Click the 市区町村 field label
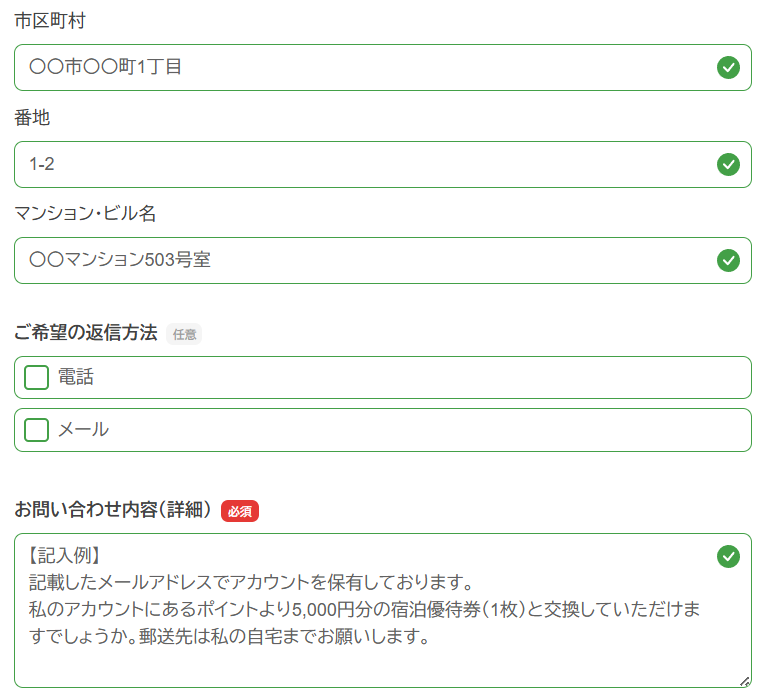The image size is (764, 700). tap(50, 20)
